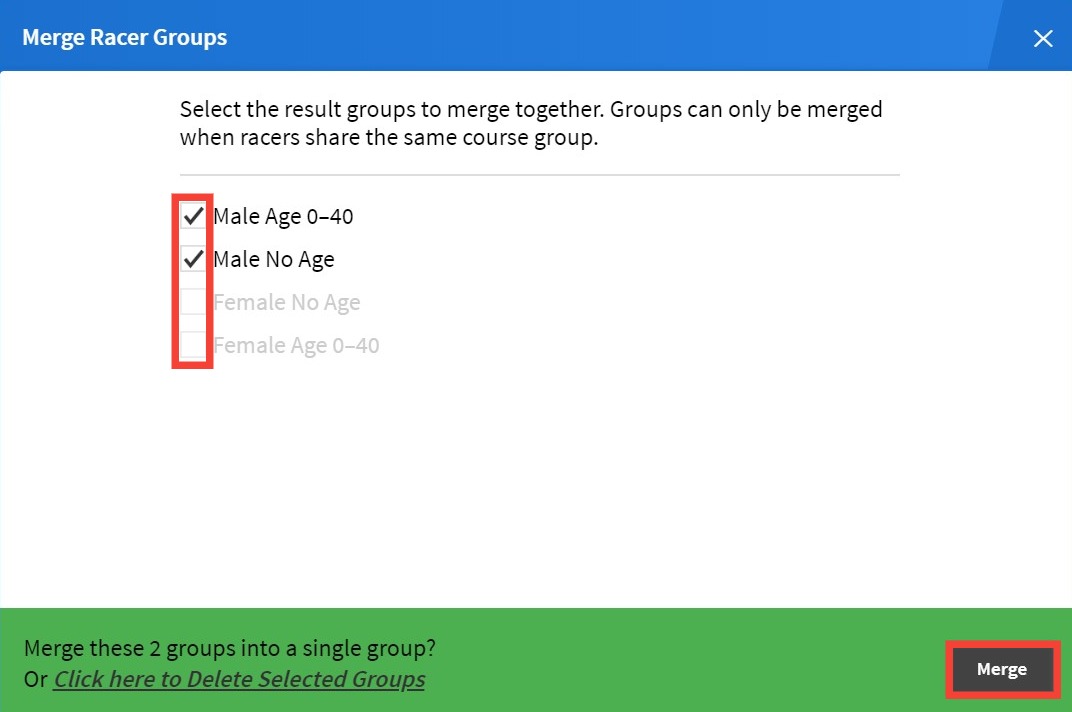Viewport: 1072px width, 712px height.
Task: Close the Merge Racer Groups dialog
Action: [x=1043, y=38]
